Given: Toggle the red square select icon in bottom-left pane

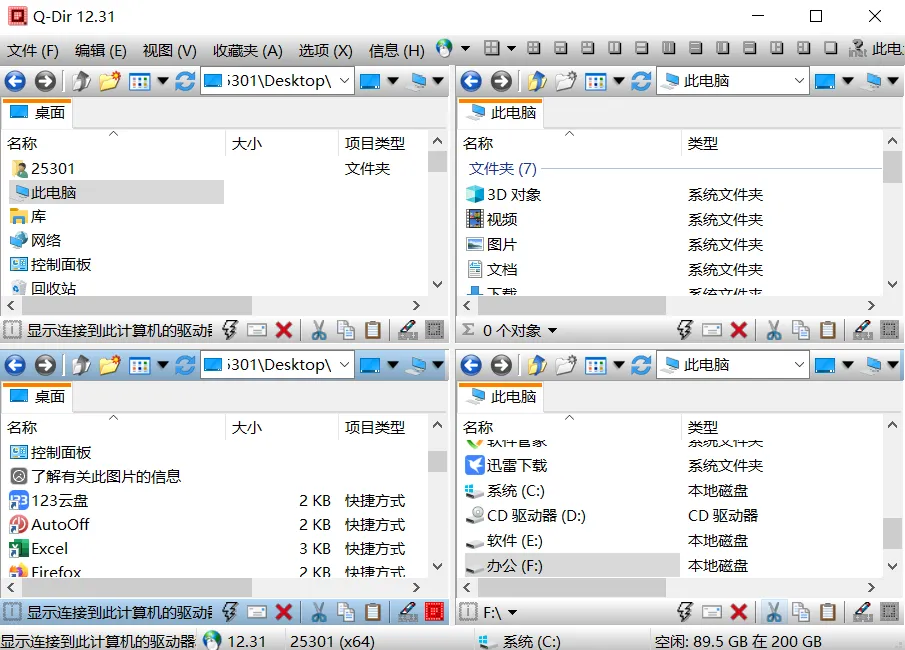Looking at the screenshot, I should pos(434,612).
